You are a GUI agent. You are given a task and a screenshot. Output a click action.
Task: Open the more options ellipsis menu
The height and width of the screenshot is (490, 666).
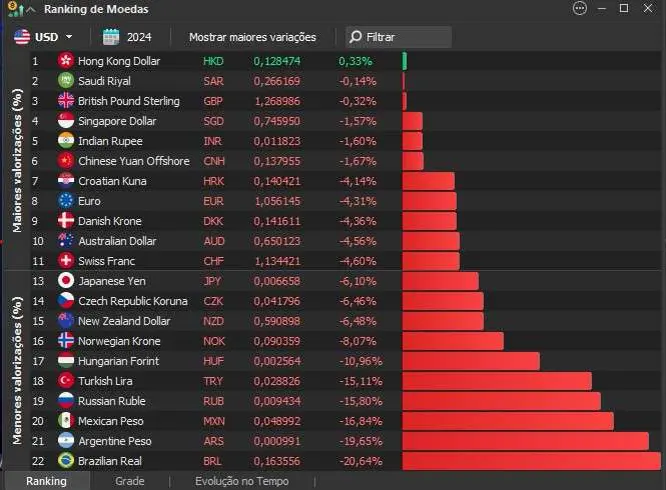[579, 9]
